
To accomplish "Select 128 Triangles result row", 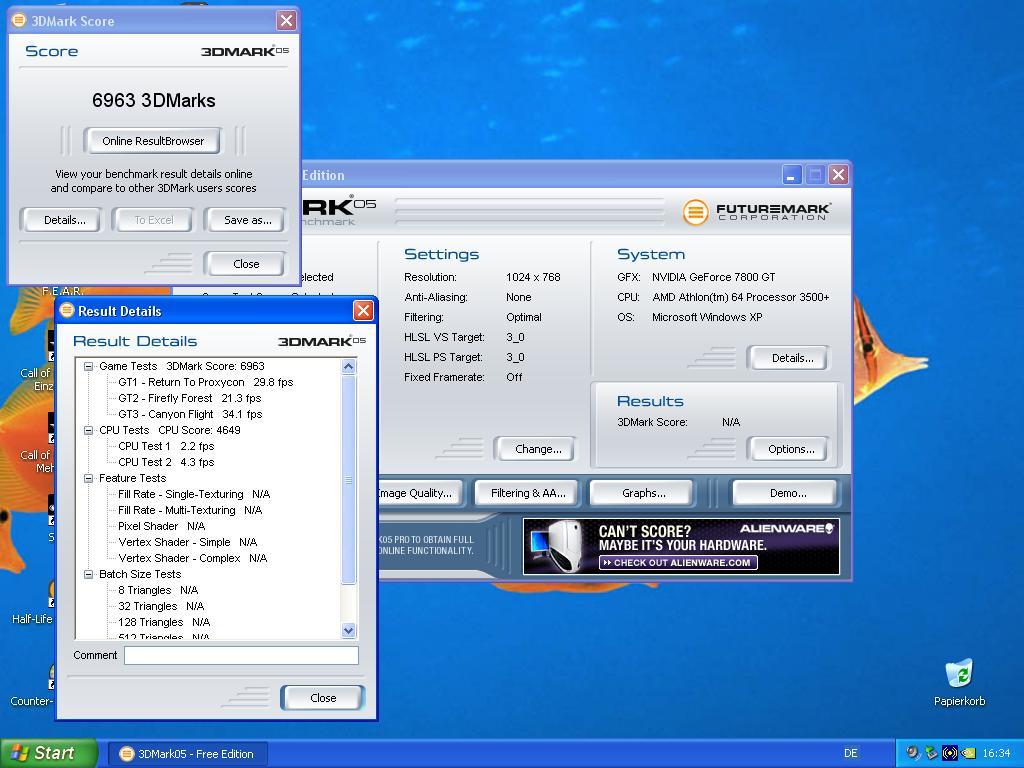I will point(164,622).
